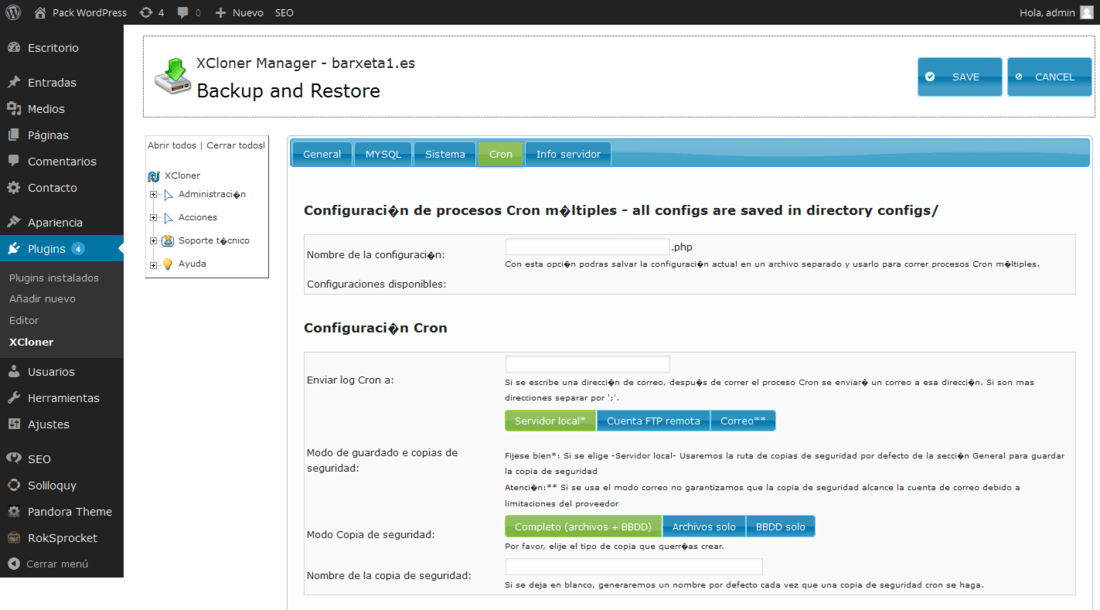Click the admin avatar icon

[x=1087, y=13]
